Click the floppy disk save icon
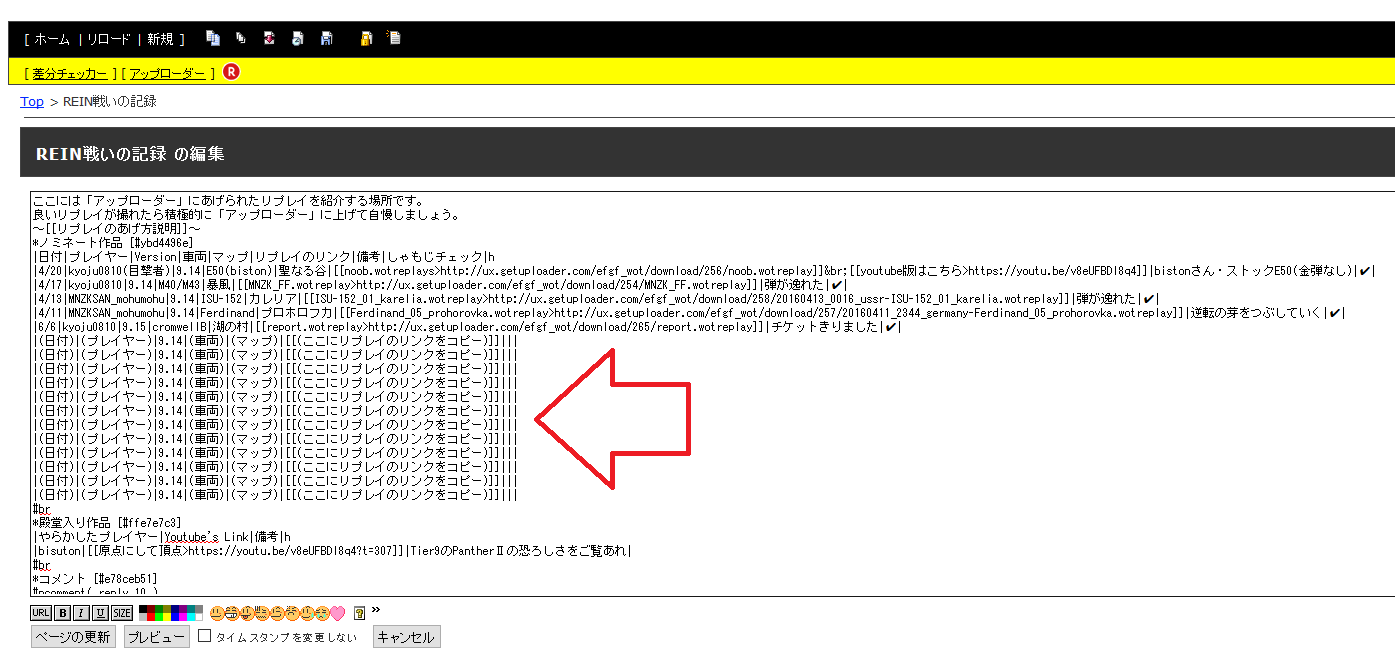 pos(327,39)
